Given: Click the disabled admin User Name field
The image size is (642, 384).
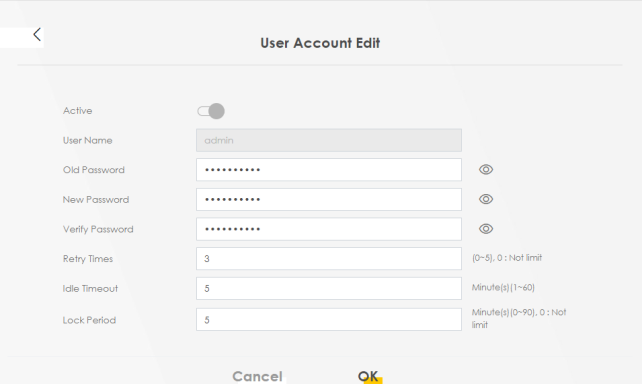Looking at the screenshot, I should (x=329, y=140).
